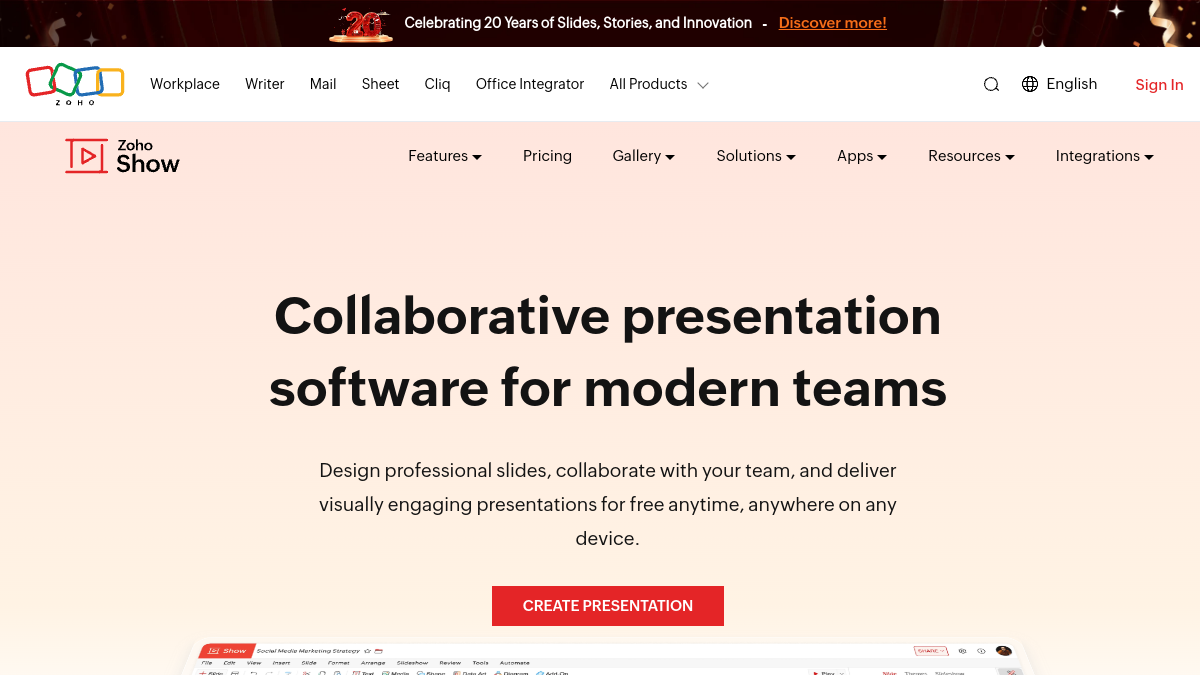Click the 20 years anniversary badge
This screenshot has height=675, width=1200.
click(360, 24)
